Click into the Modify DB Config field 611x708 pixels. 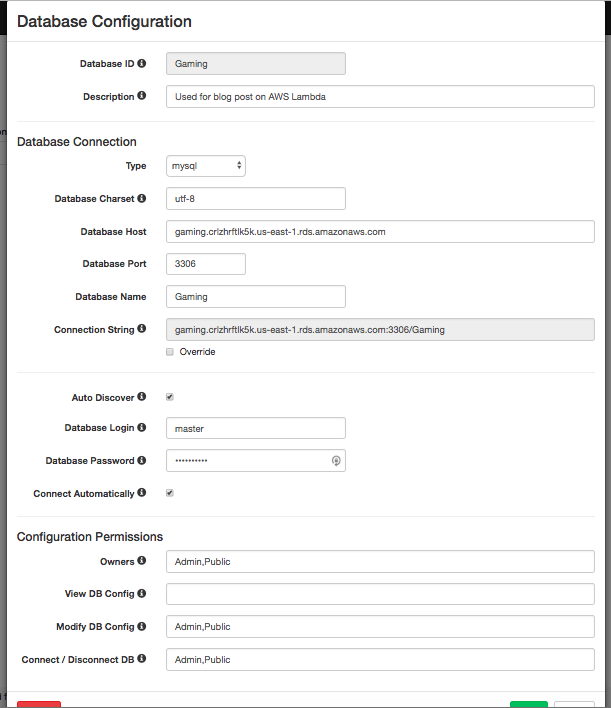380,627
